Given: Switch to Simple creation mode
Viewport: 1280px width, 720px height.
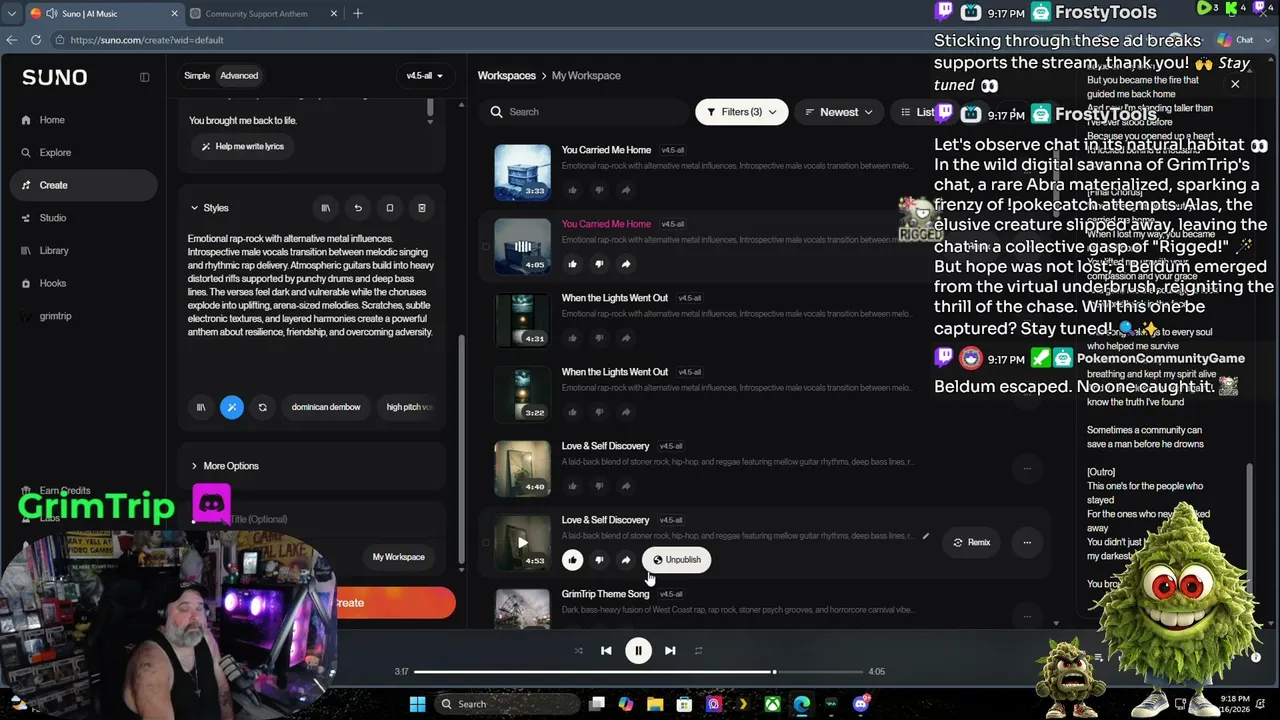Looking at the screenshot, I should (197, 76).
